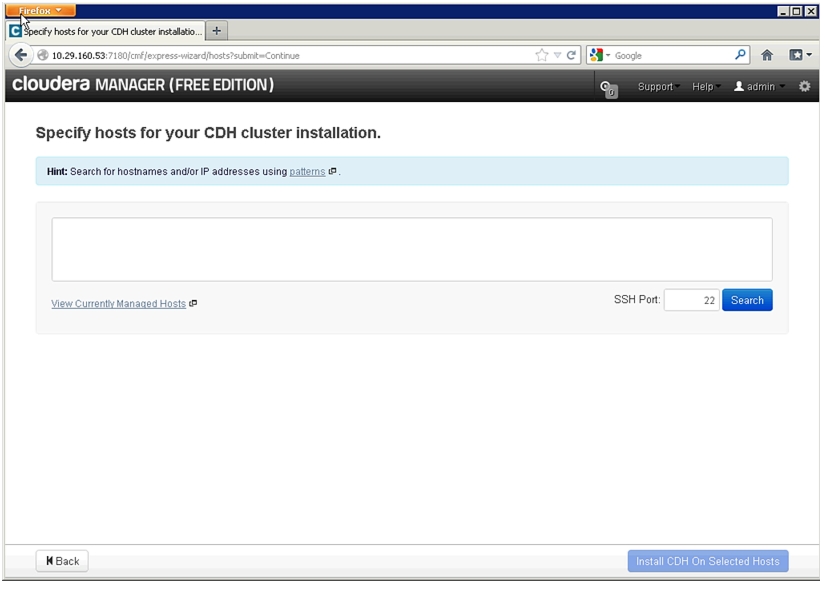The image size is (825, 610).
Task: Maximize the Firefox window
Action: pos(797,11)
